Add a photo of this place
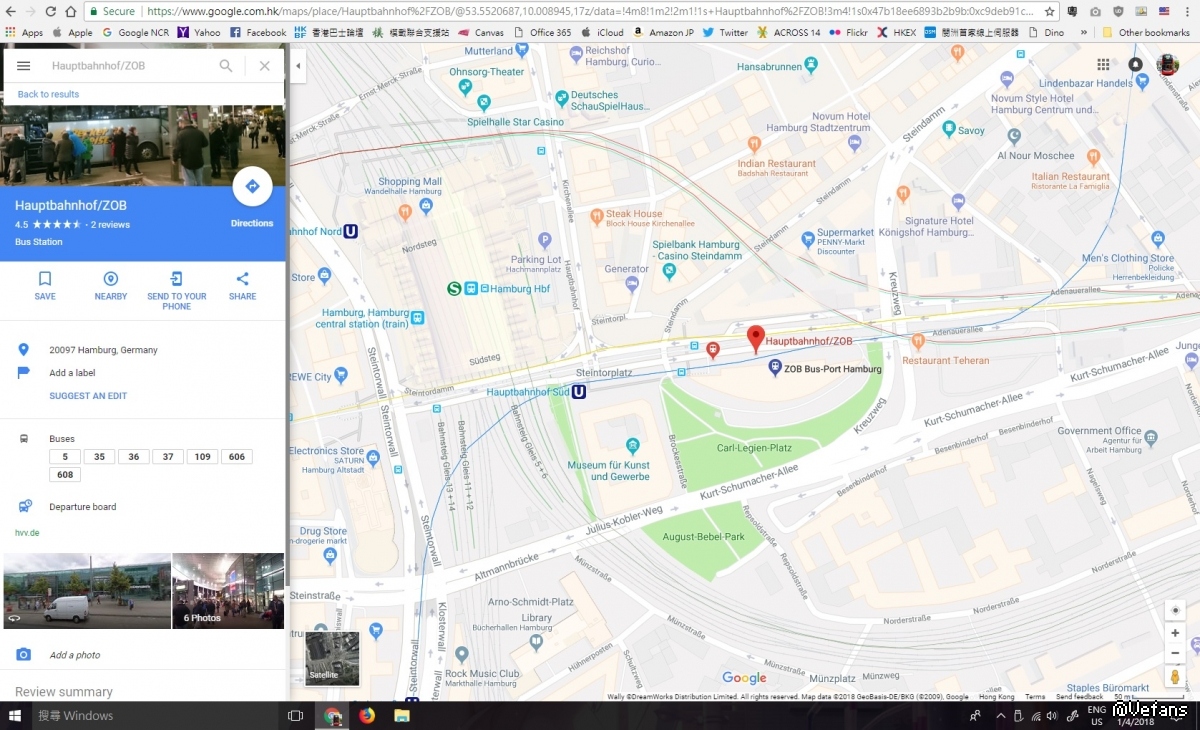The image size is (1200, 730). [x=75, y=655]
